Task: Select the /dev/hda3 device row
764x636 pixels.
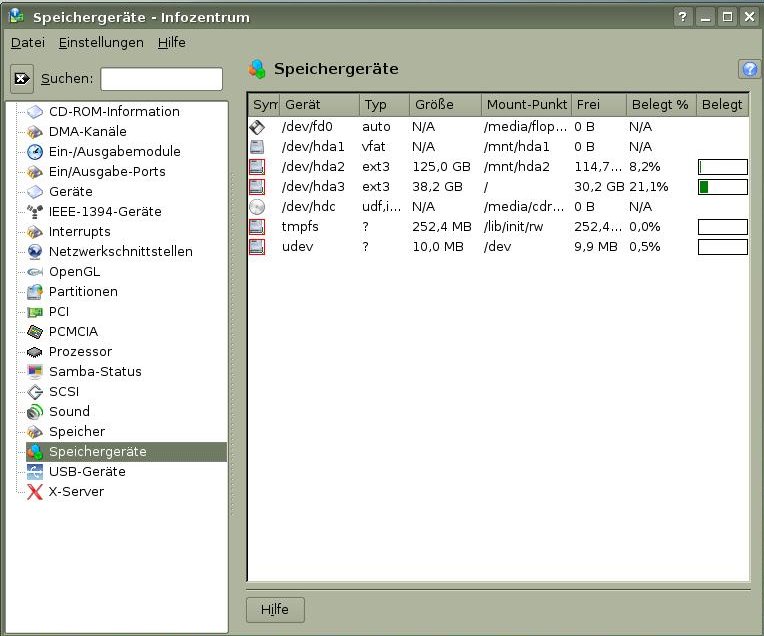Action: [498, 187]
